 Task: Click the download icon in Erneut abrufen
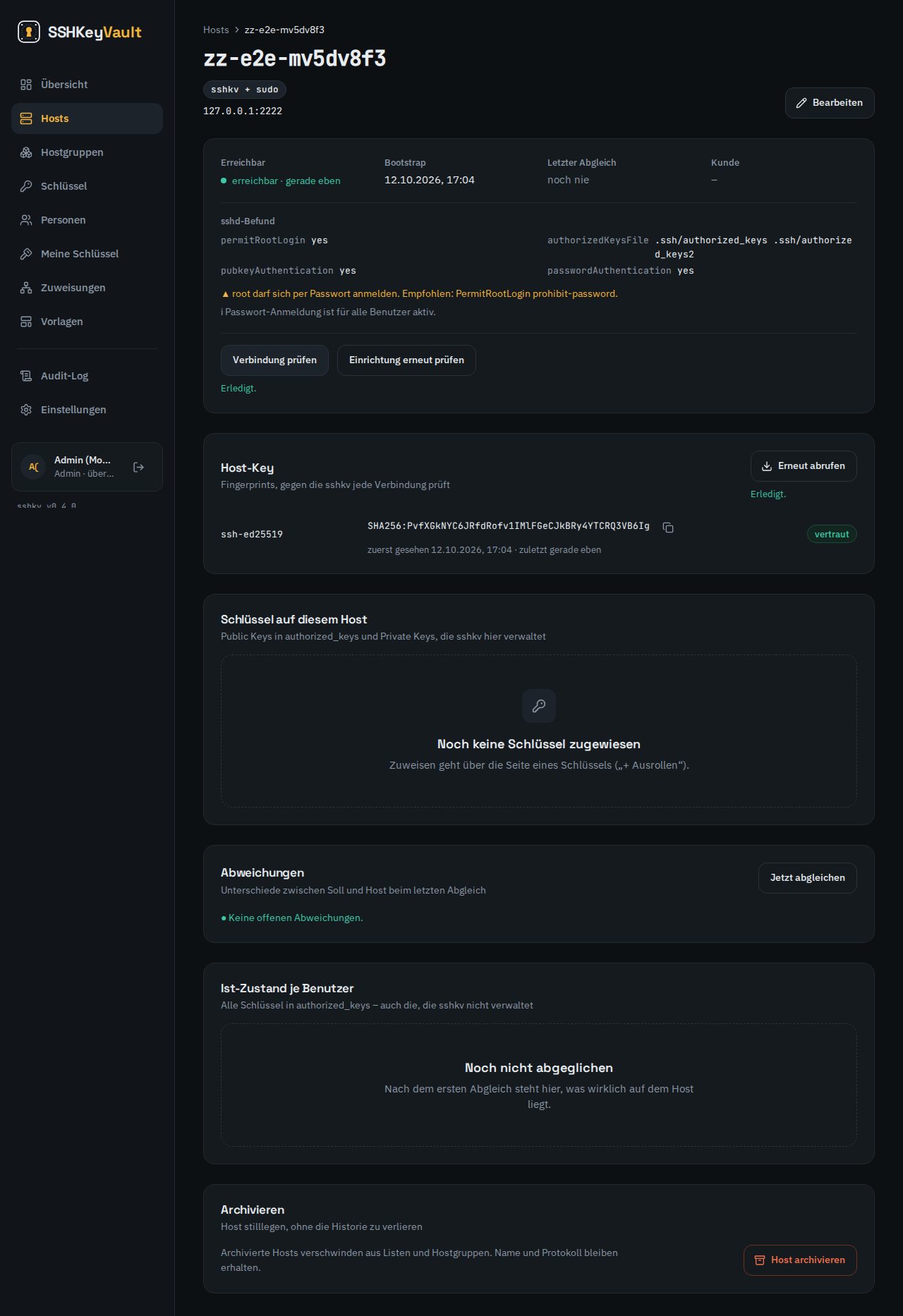coord(767,466)
